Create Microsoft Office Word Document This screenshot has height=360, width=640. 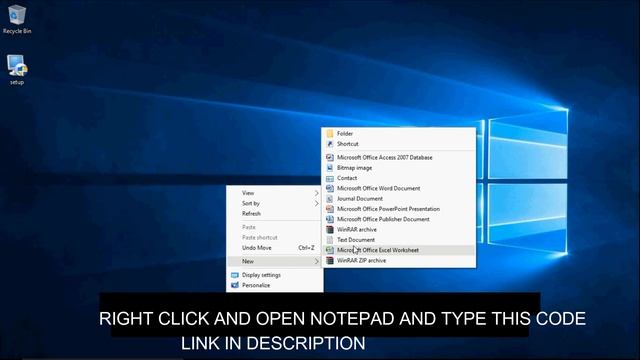(x=399, y=188)
